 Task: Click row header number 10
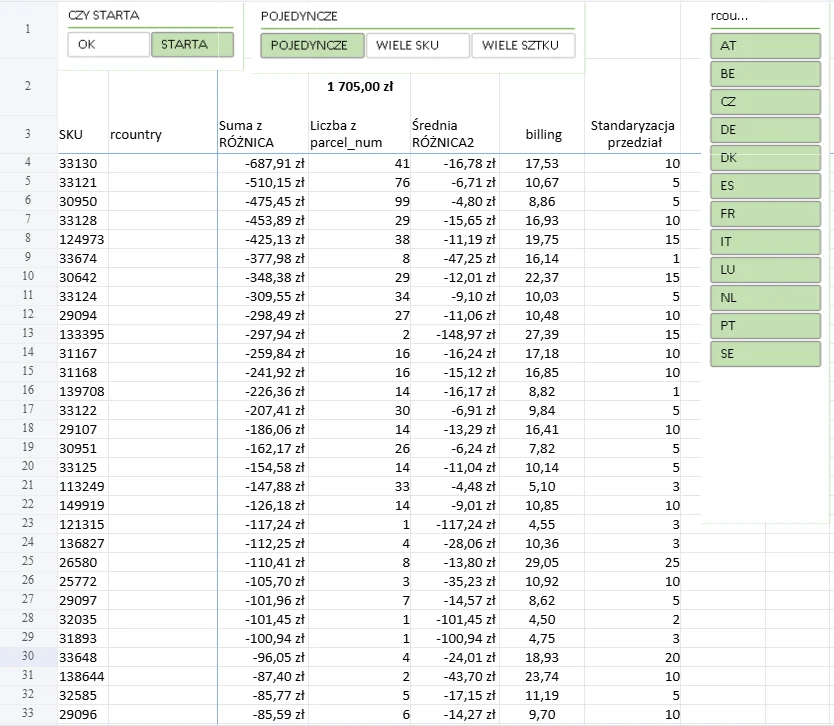27,276
